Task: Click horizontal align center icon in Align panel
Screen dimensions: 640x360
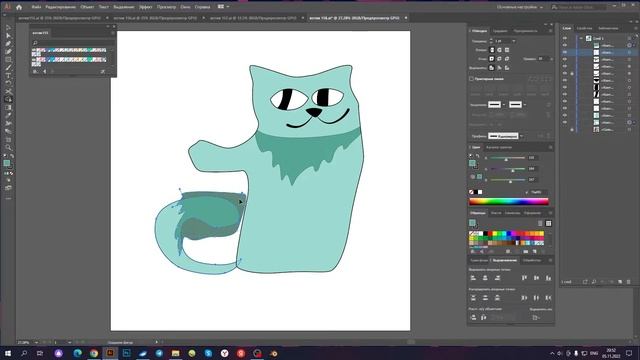Action: [x=485, y=278]
